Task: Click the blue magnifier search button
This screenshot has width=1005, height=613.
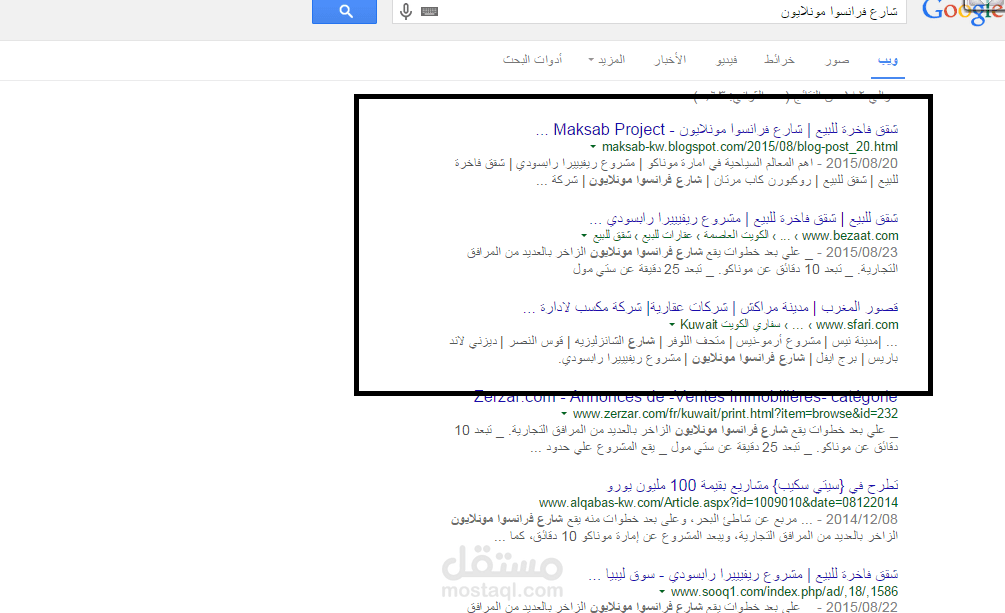Action: coord(344,11)
